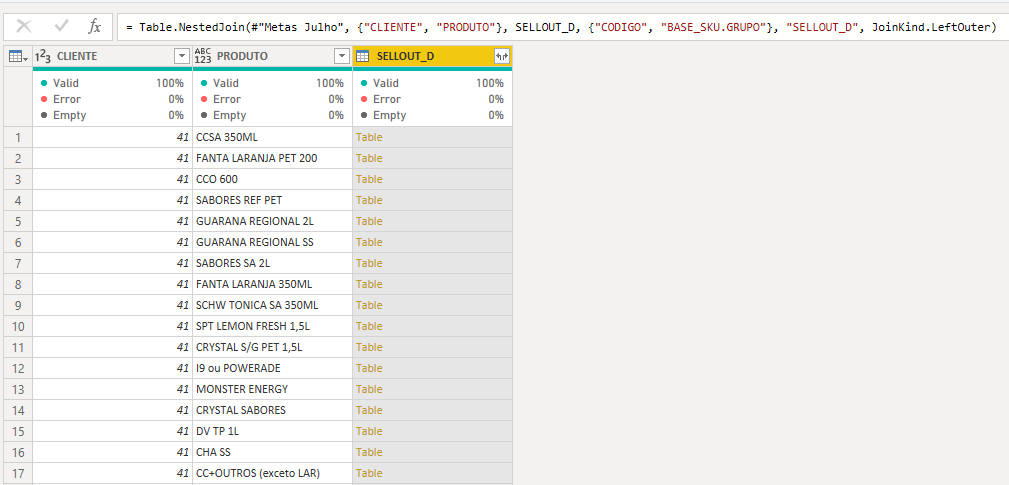Expand the SELLOUT_D column with expand icon

click(x=501, y=57)
